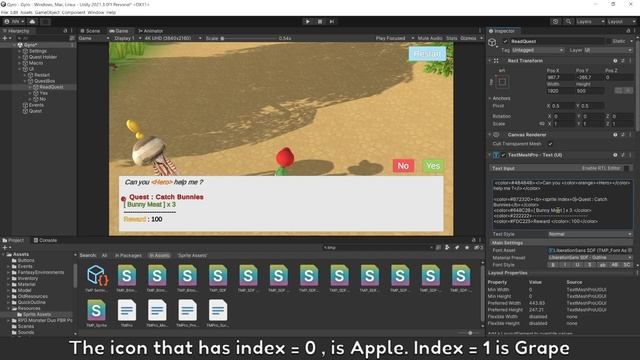Screen dimensions: 640x360
Task: Open the account dropdown in the toolbar
Action: click(x=15, y=22)
